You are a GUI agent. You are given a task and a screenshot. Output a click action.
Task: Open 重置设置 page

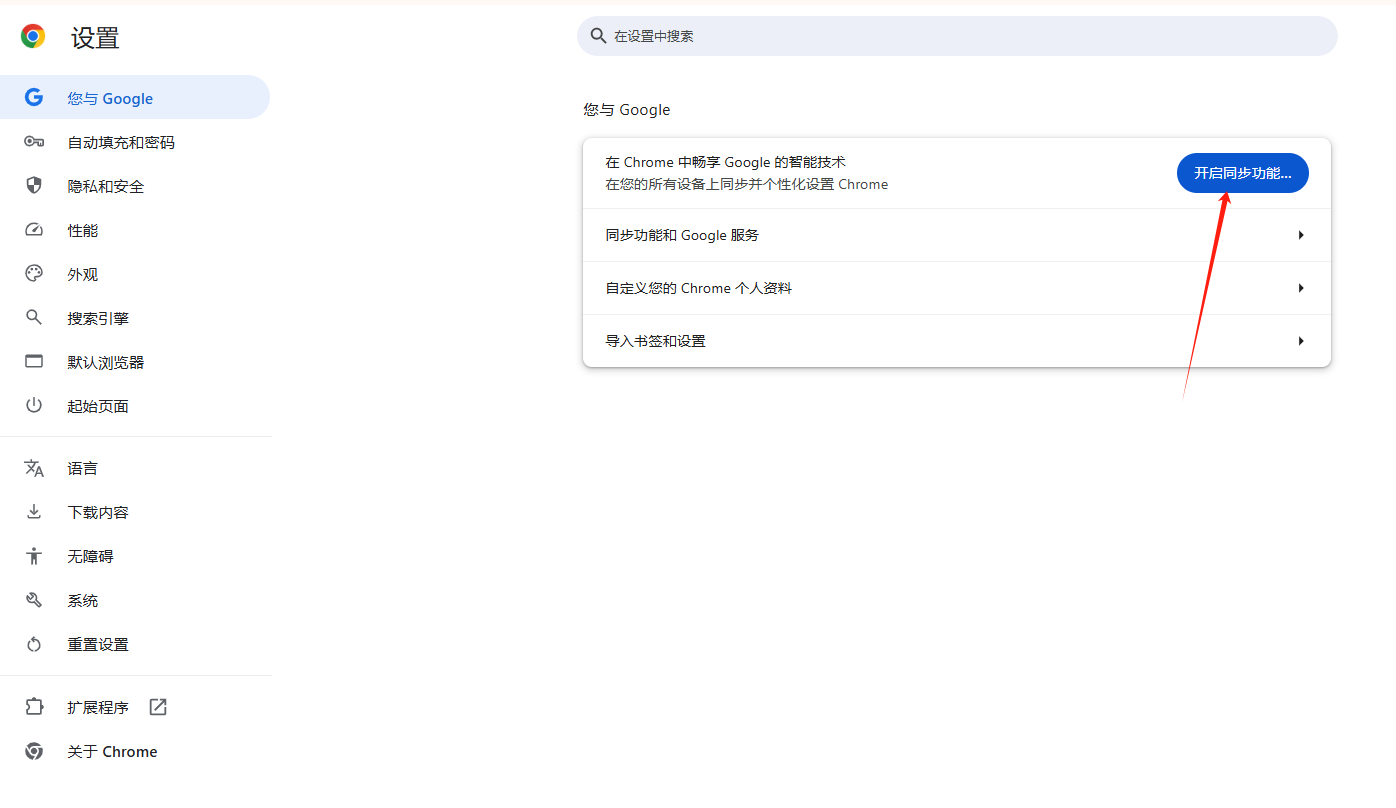point(135,644)
